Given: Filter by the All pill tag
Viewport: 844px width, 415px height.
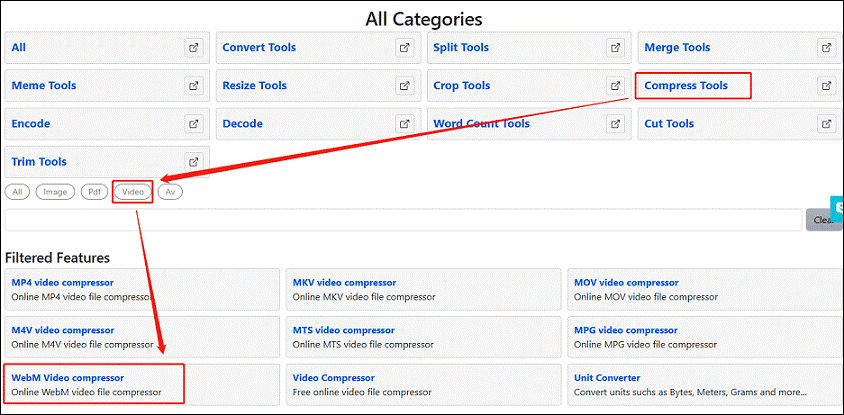Looking at the screenshot, I should [x=17, y=192].
